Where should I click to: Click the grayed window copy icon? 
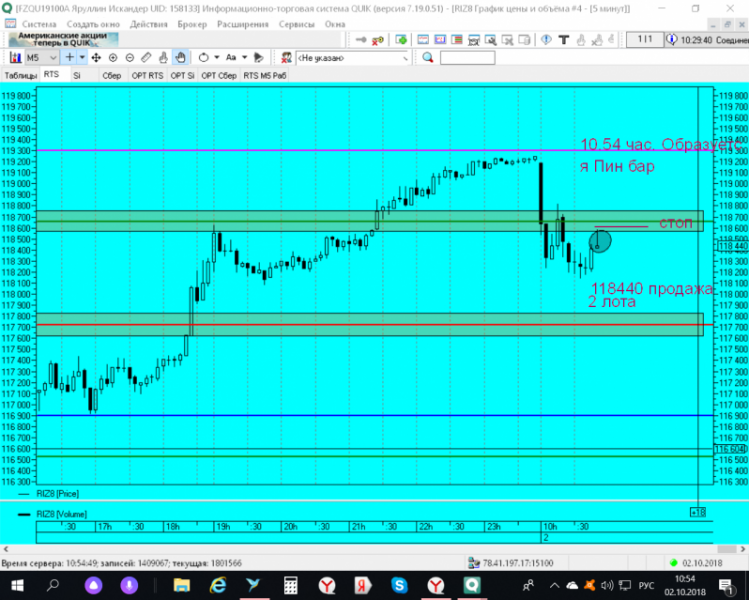[x=524, y=40]
